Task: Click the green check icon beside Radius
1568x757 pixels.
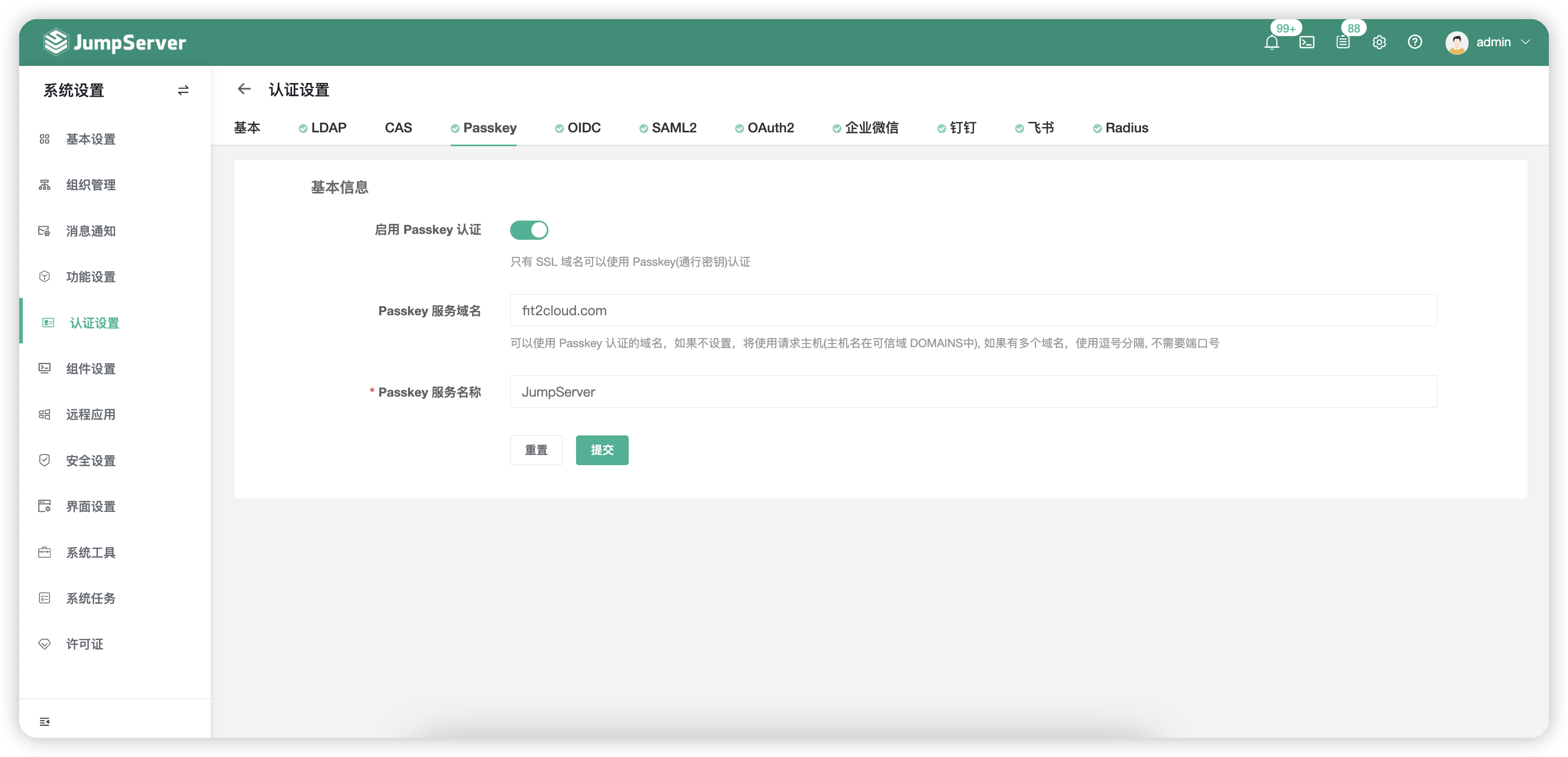Action: click(1097, 129)
